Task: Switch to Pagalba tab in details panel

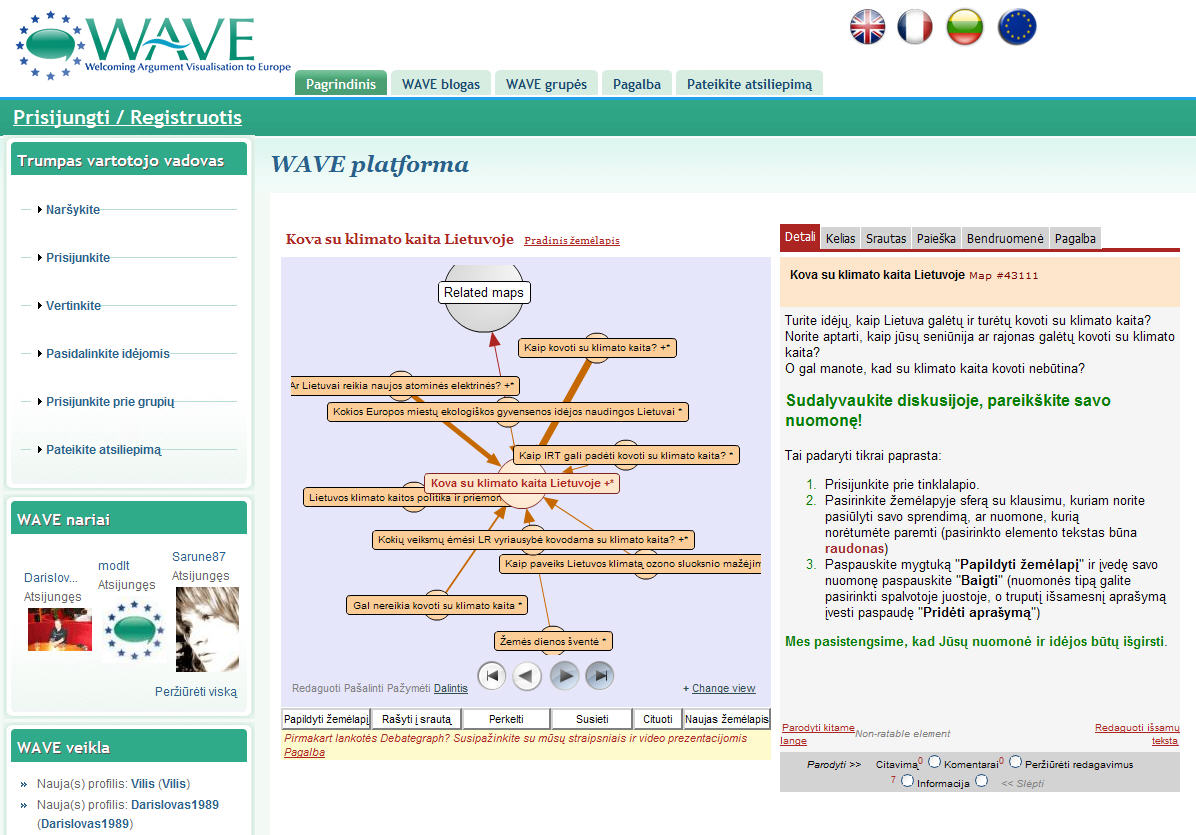Action: (1075, 239)
